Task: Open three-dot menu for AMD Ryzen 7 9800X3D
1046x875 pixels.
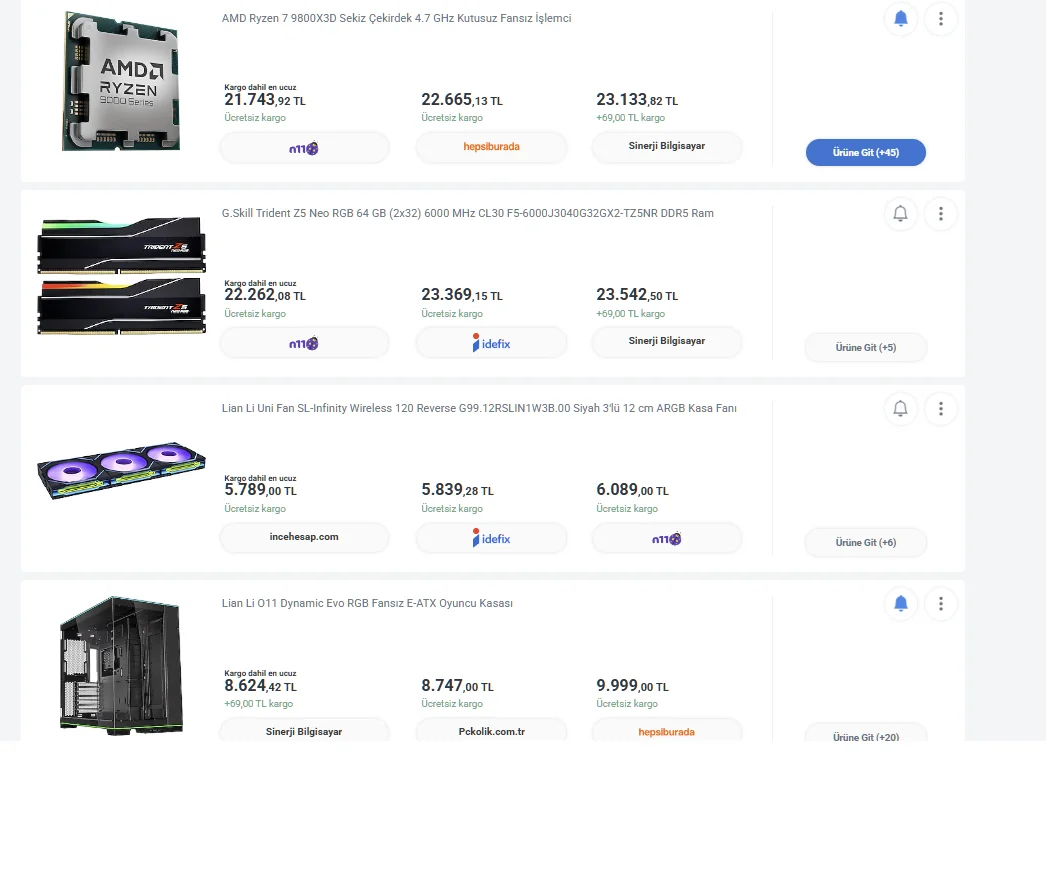Action: (941, 19)
